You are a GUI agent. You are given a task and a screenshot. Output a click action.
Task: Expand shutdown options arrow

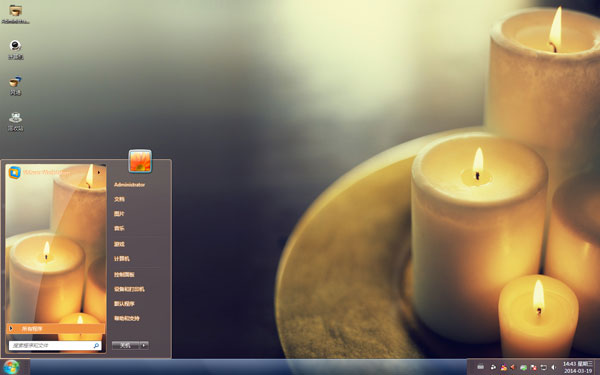click(x=144, y=346)
